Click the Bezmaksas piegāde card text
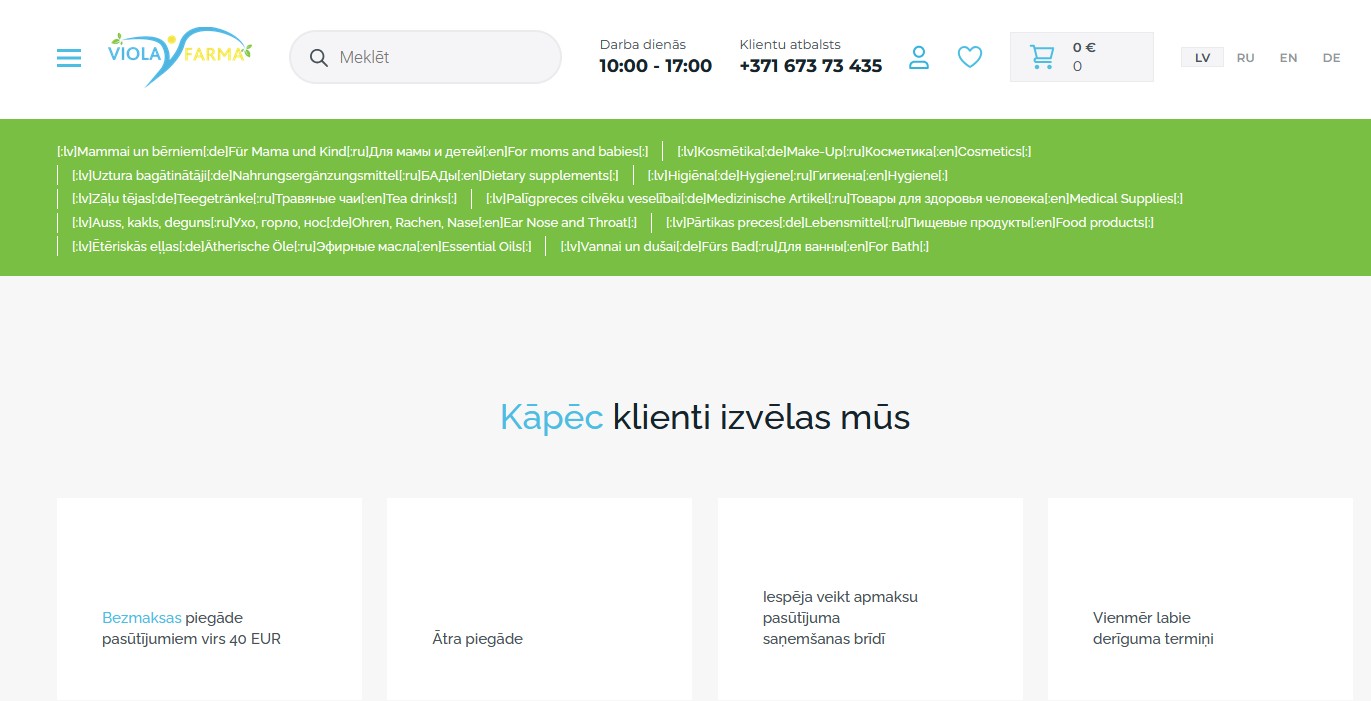Screen dimensions: 1371x701 (192, 628)
